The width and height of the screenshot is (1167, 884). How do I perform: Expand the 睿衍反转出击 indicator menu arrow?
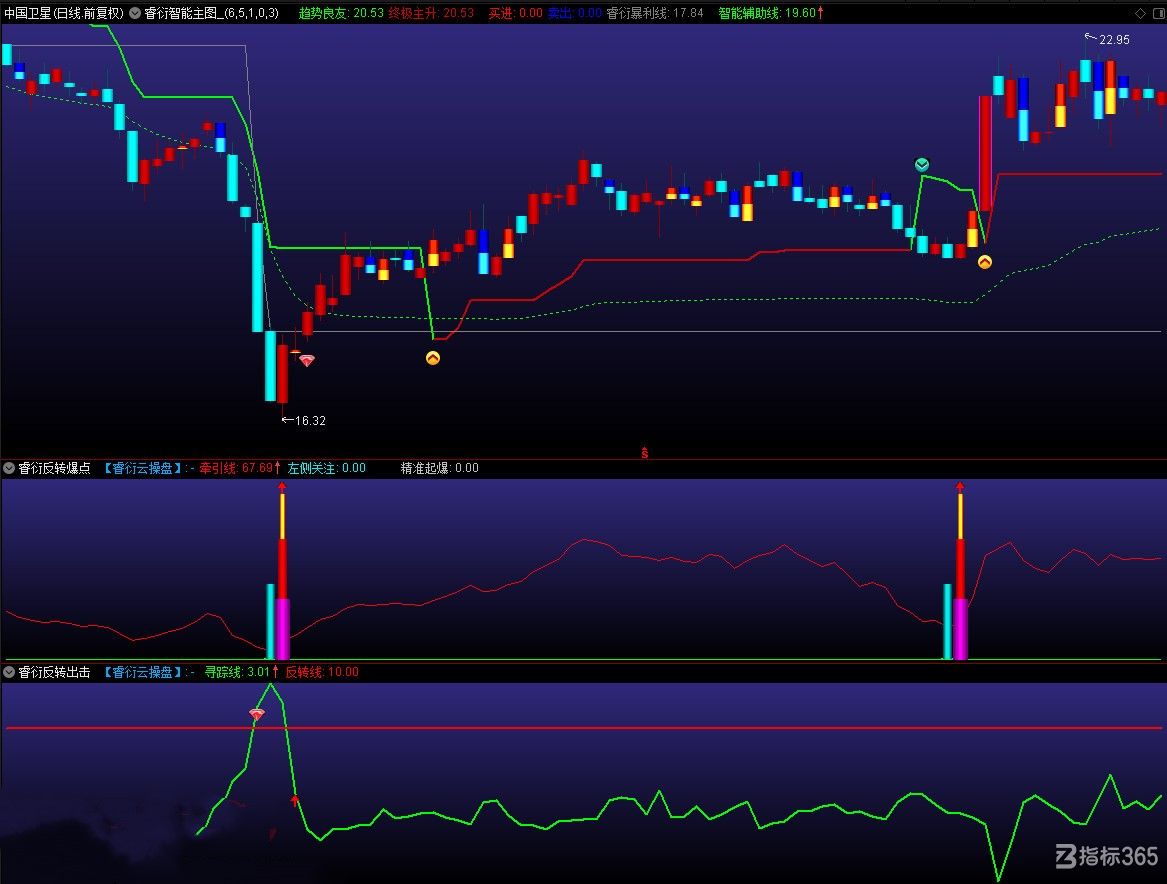[x=9, y=672]
